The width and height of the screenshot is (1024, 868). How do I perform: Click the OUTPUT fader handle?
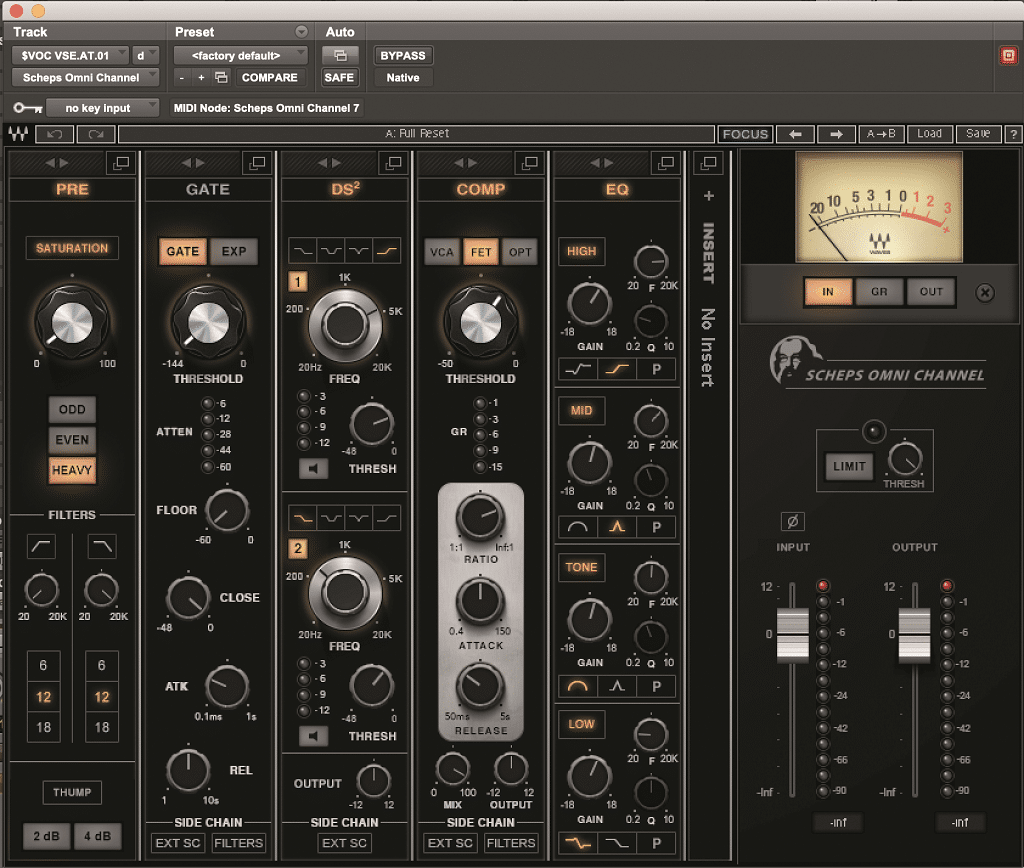(914, 635)
